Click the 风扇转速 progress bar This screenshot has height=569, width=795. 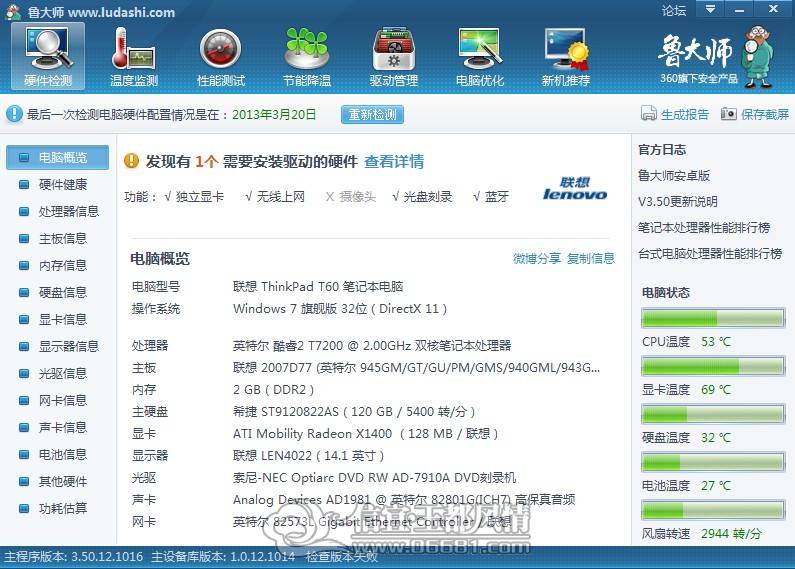[x=713, y=510]
